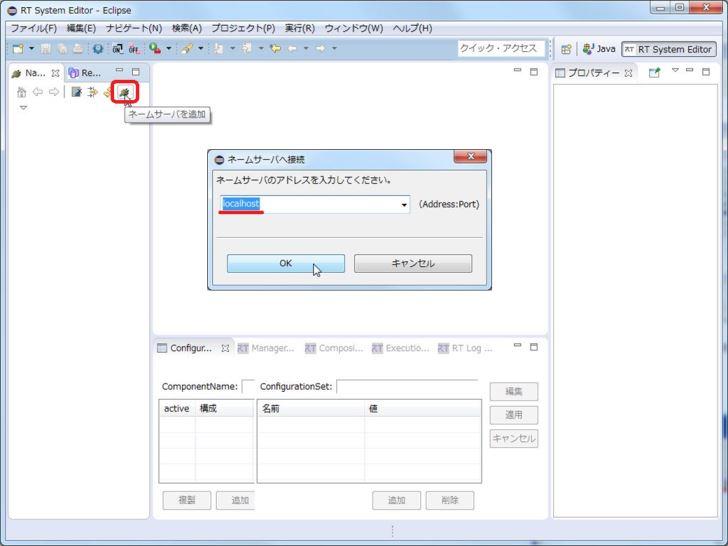Click the pencil search toolbar icon
This screenshot has height=546, width=728.
click(x=187, y=48)
